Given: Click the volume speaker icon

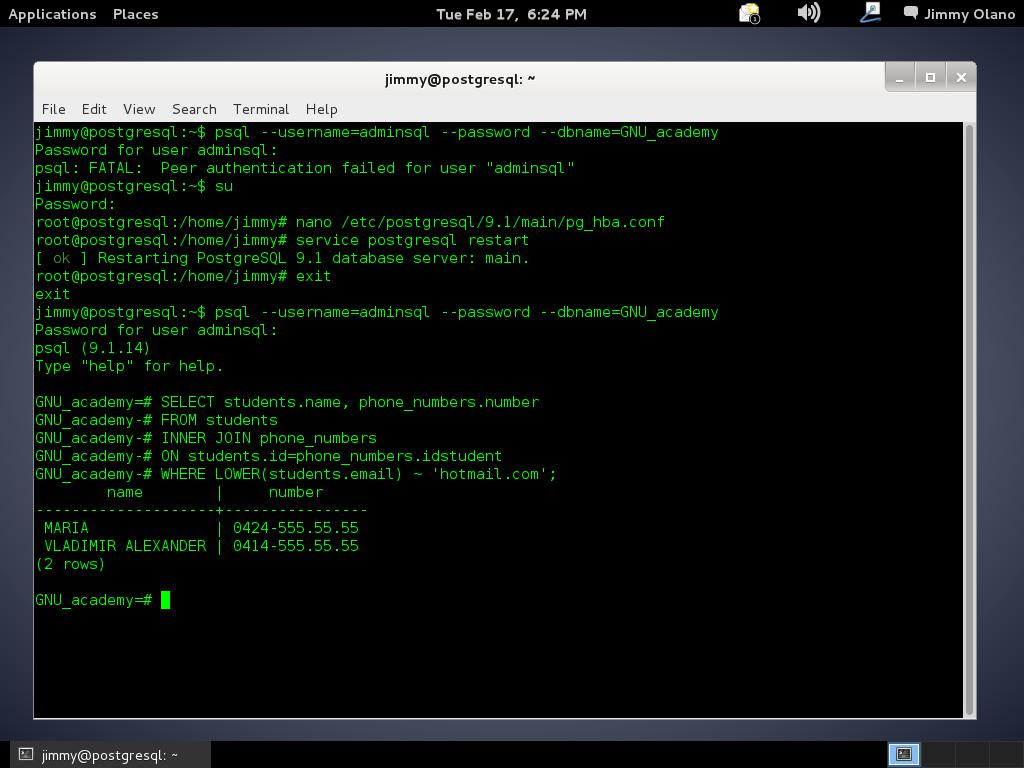Looking at the screenshot, I should (808, 13).
